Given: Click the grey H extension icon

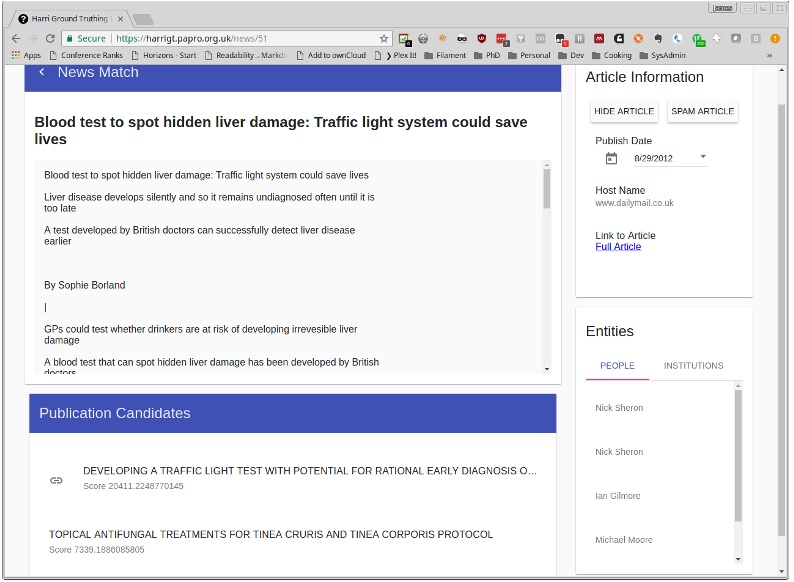Looking at the screenshot, I should point(580,38).
